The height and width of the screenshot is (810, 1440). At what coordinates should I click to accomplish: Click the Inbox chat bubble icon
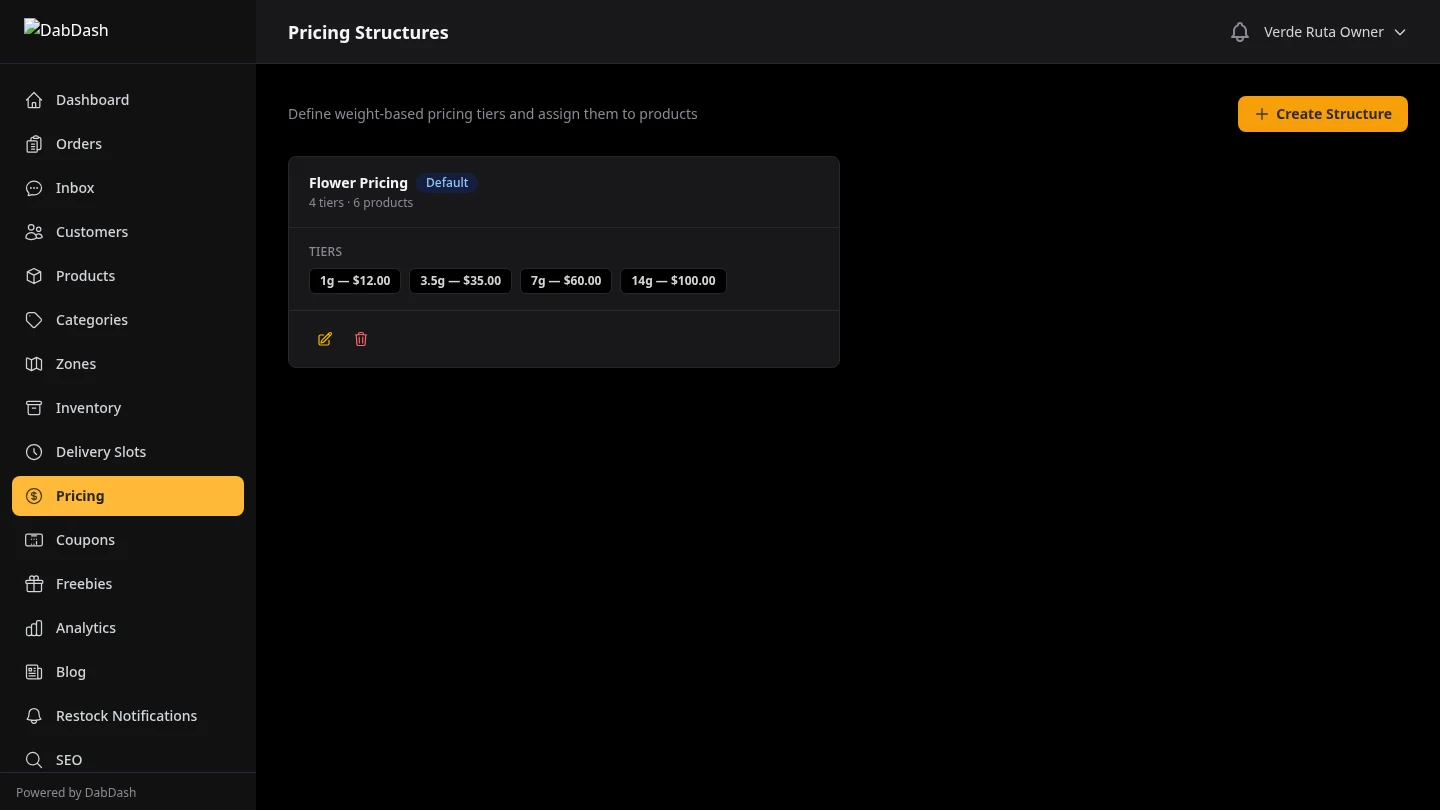(x=34, y=188)
